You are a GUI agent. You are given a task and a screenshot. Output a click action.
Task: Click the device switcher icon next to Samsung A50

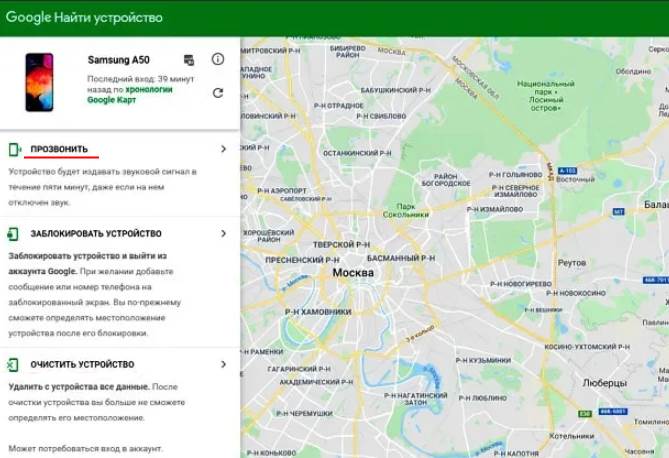pos(189,60)
